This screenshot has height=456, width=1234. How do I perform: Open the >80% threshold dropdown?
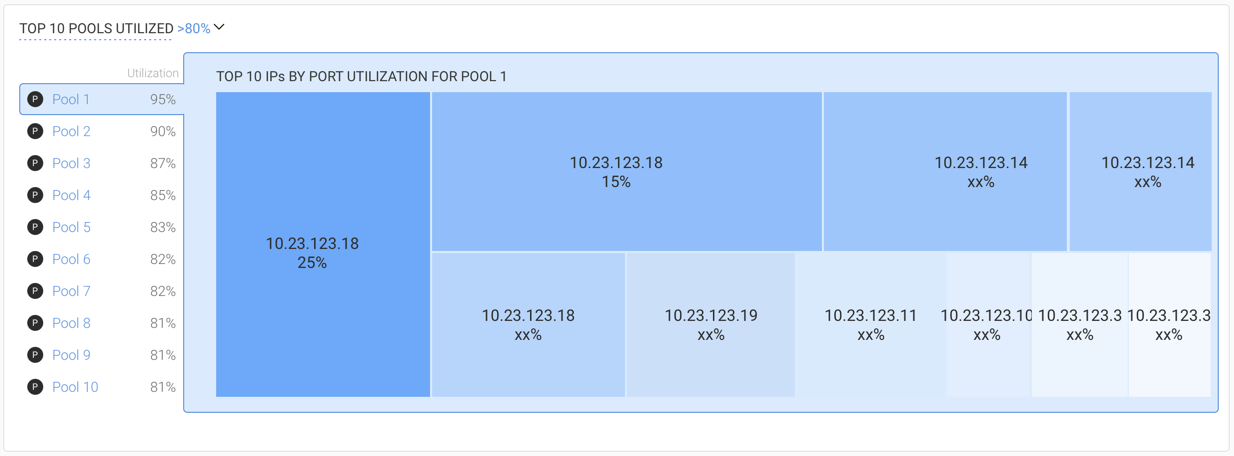pyautogui.click(x=201, y=28)
